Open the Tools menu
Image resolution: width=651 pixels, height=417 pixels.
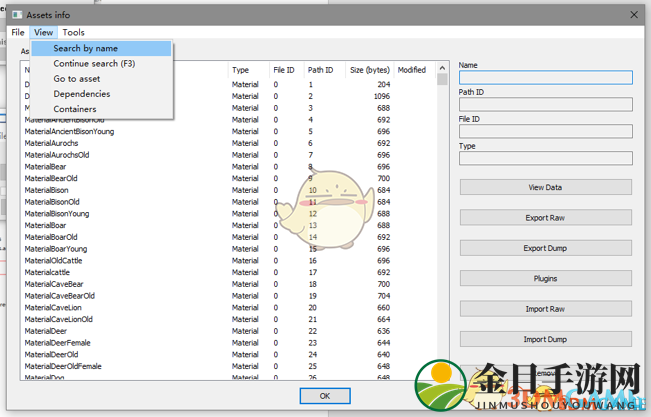coord(73,32)
